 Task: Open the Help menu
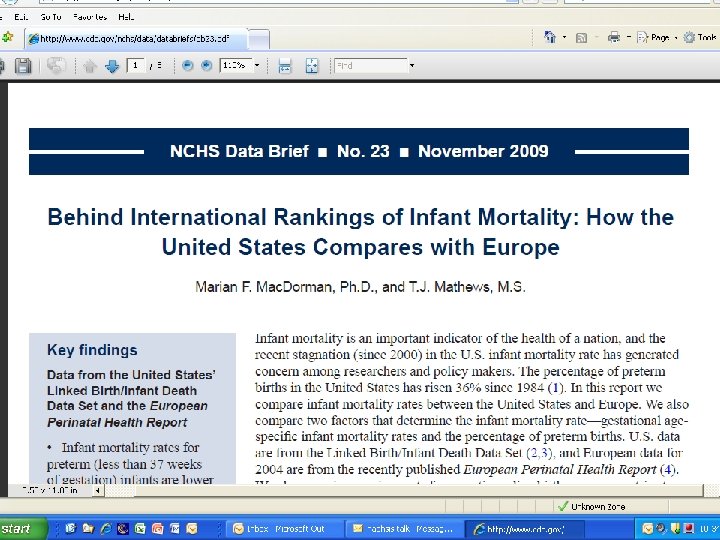(x=126, y=17)
